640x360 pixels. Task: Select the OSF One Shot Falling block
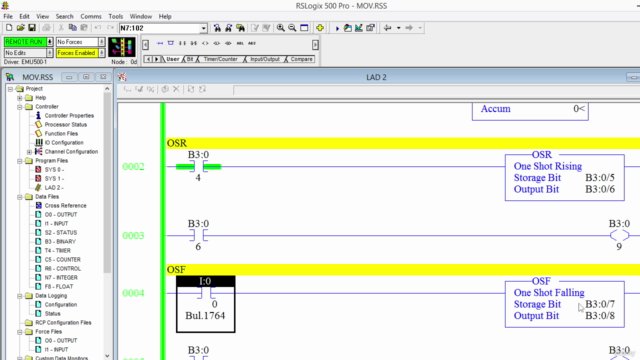[564, 304]
